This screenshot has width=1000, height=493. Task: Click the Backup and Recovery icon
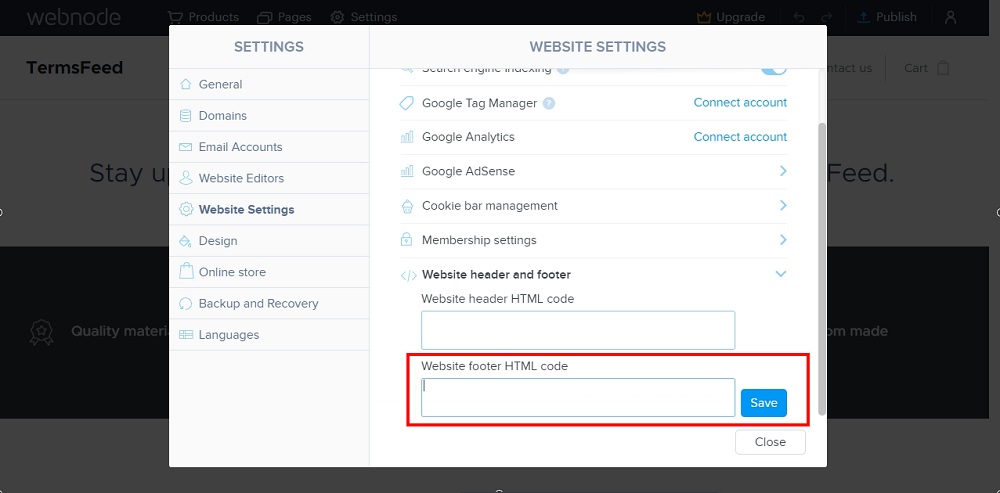(x=186, y=303)
